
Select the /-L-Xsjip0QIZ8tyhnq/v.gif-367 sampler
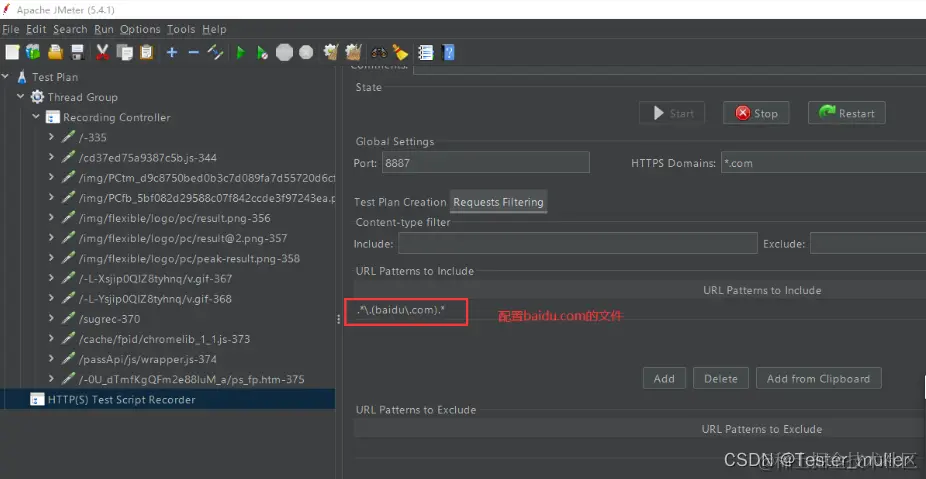(x=155, y=279)
